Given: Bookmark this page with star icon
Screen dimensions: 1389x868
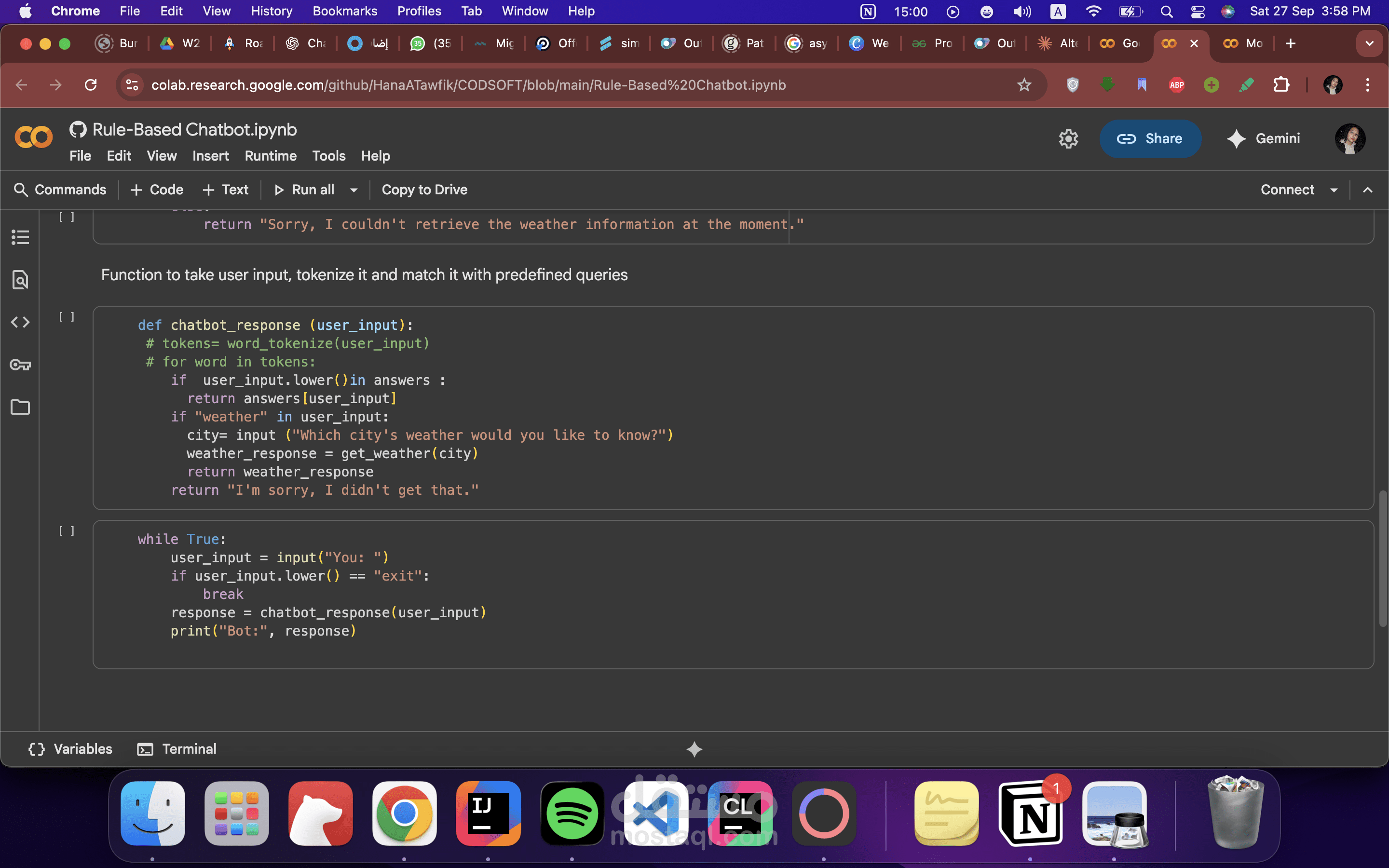Looking at the screenshot, I should tap(1024, 85).
